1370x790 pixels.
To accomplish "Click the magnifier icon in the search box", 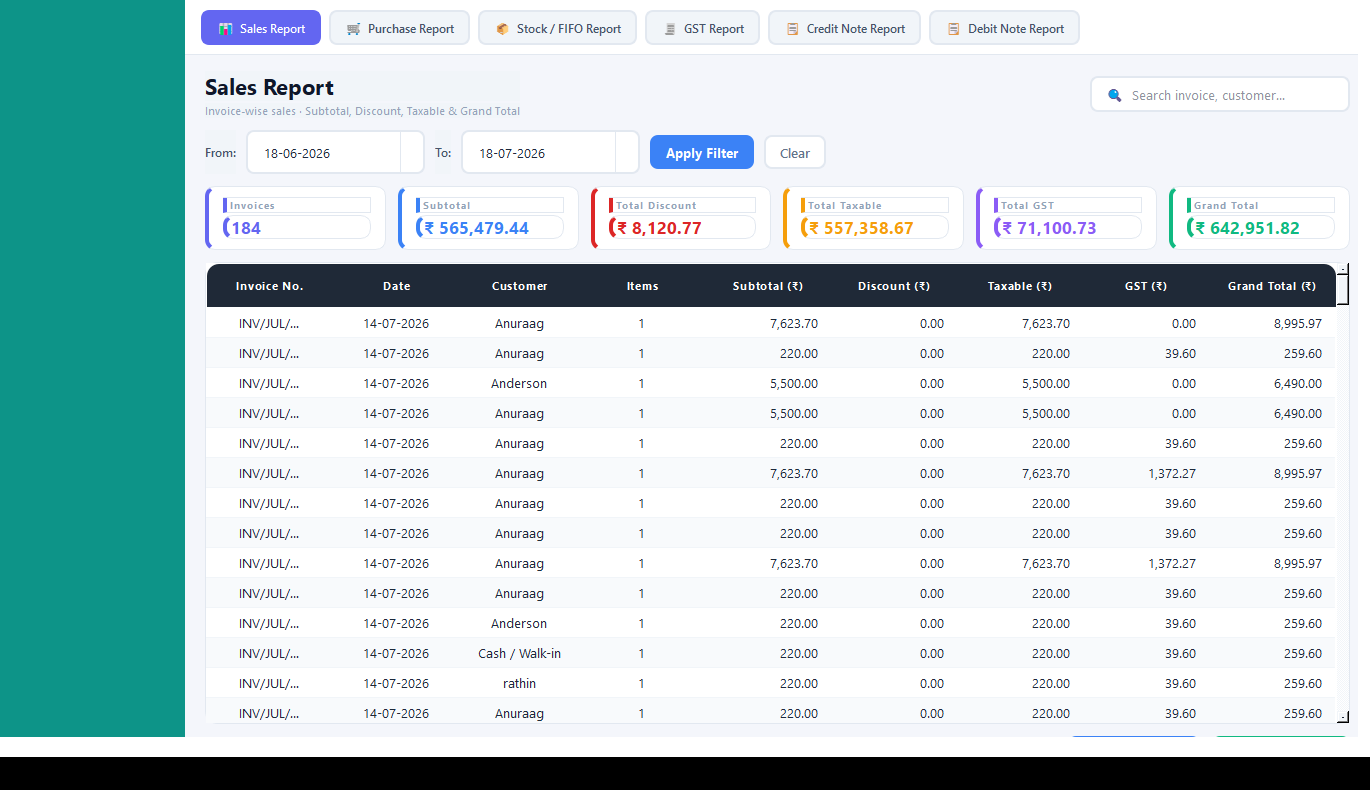I will (1115, 95).
